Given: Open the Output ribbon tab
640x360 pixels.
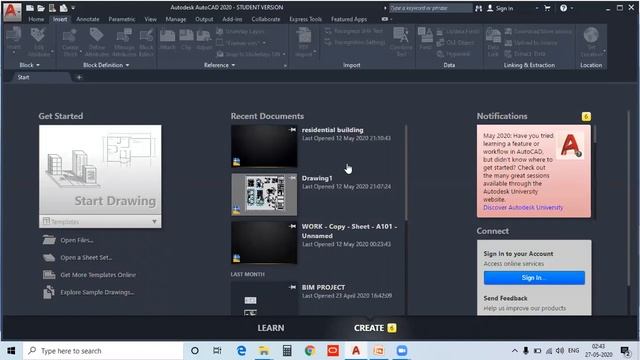Looking at the screenshot, I should point(204,19).
